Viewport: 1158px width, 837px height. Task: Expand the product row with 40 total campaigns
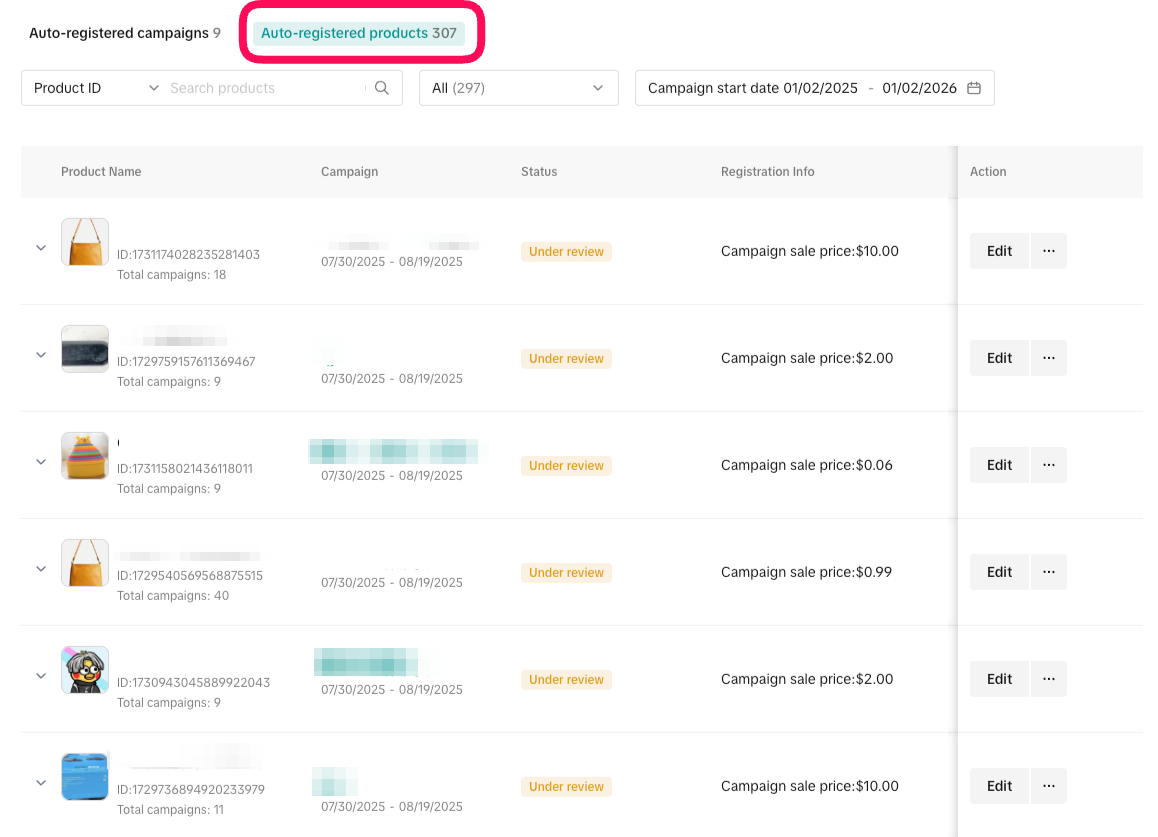[x=41, y=569]
